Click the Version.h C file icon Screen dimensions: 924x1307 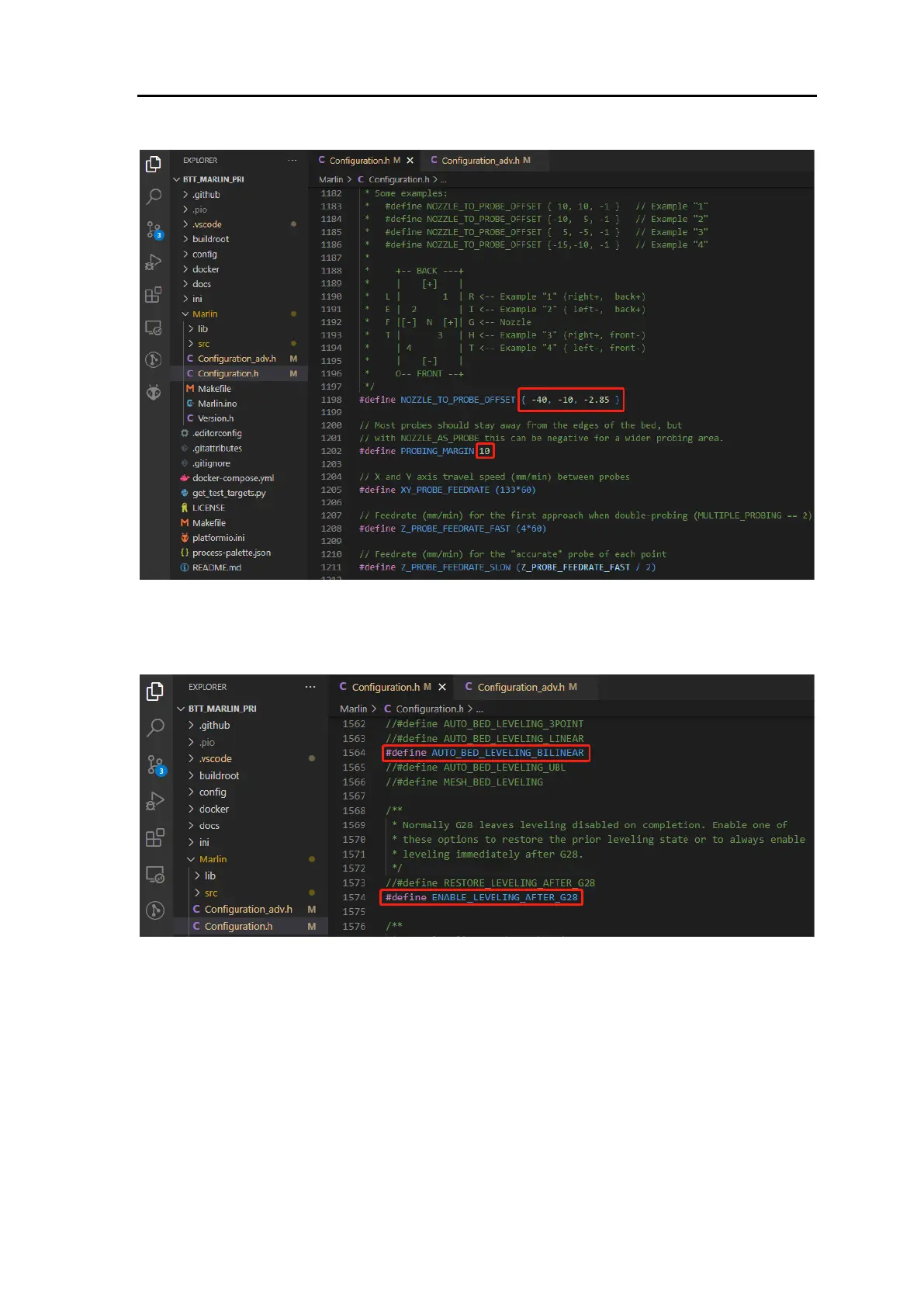[x=190, y=418]
